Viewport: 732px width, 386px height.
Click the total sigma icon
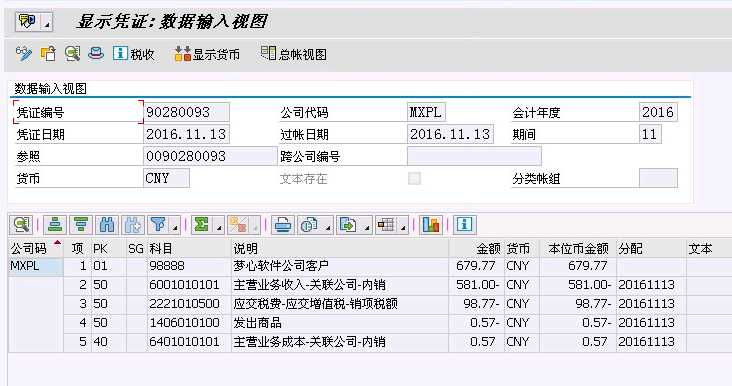pyautogui.click(x=202, y=225)
